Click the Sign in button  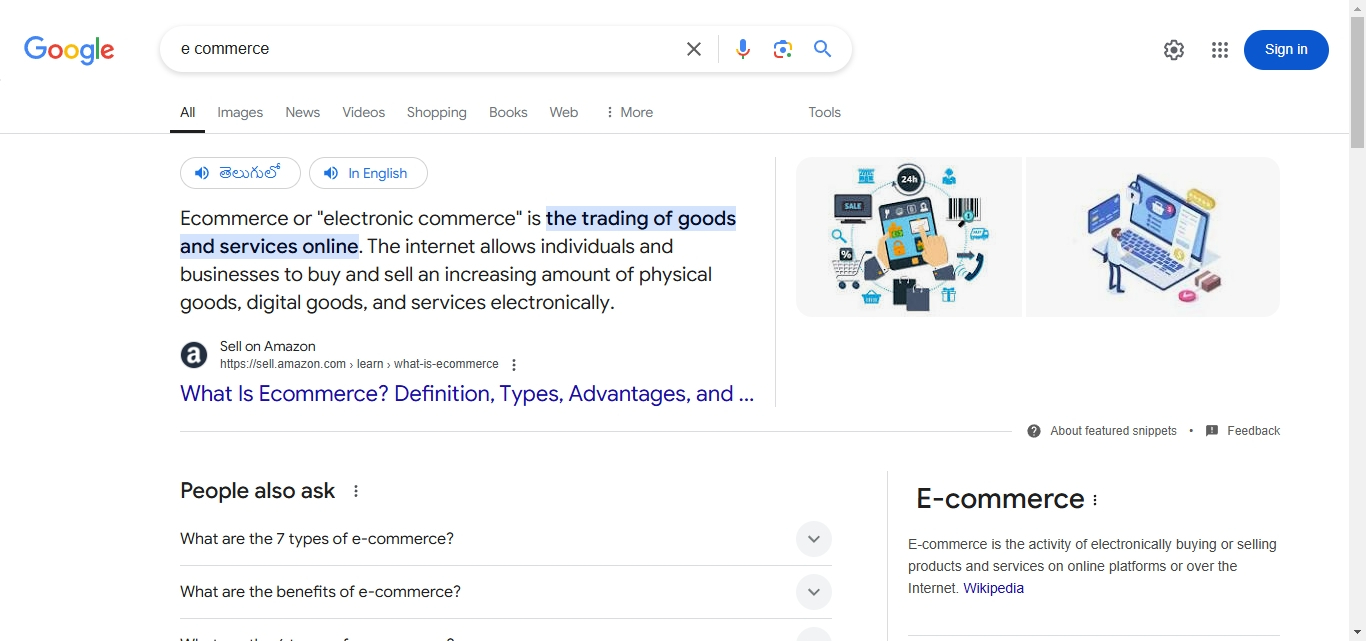click(x=1286, y=50)
